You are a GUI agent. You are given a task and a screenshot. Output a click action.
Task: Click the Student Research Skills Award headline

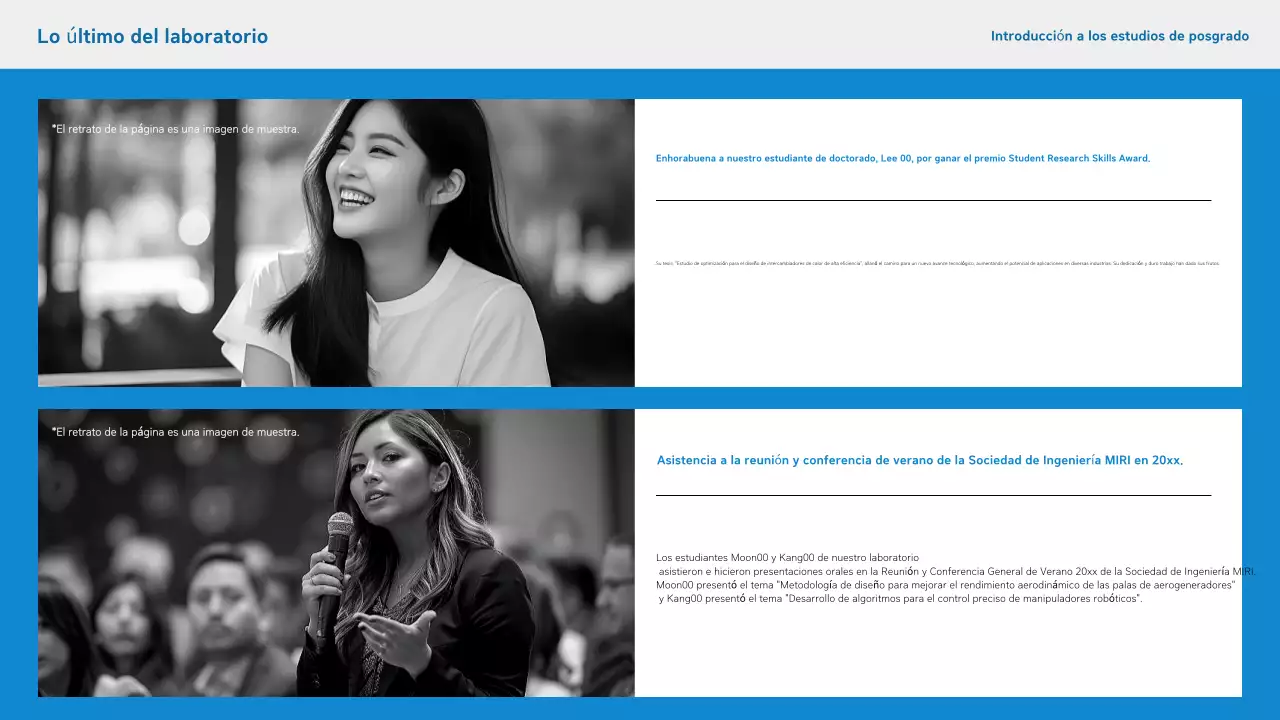(x=903, y=158)
